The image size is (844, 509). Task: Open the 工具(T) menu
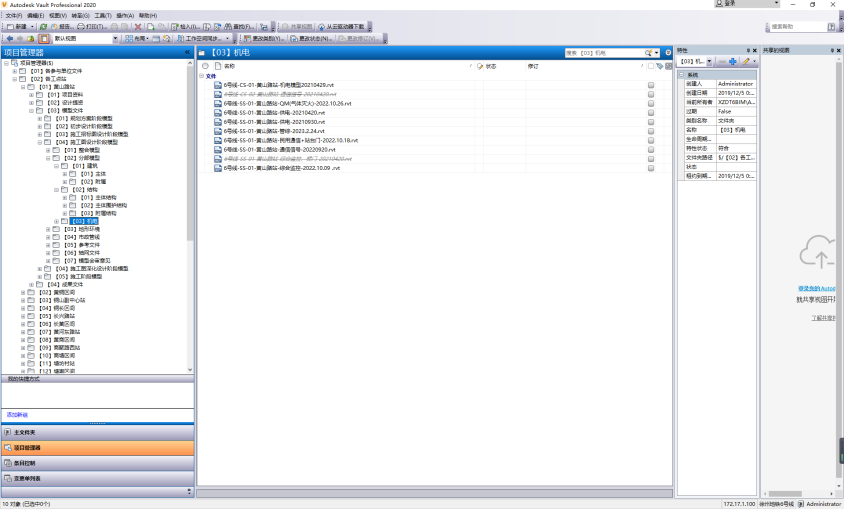[x=103, y=16]
